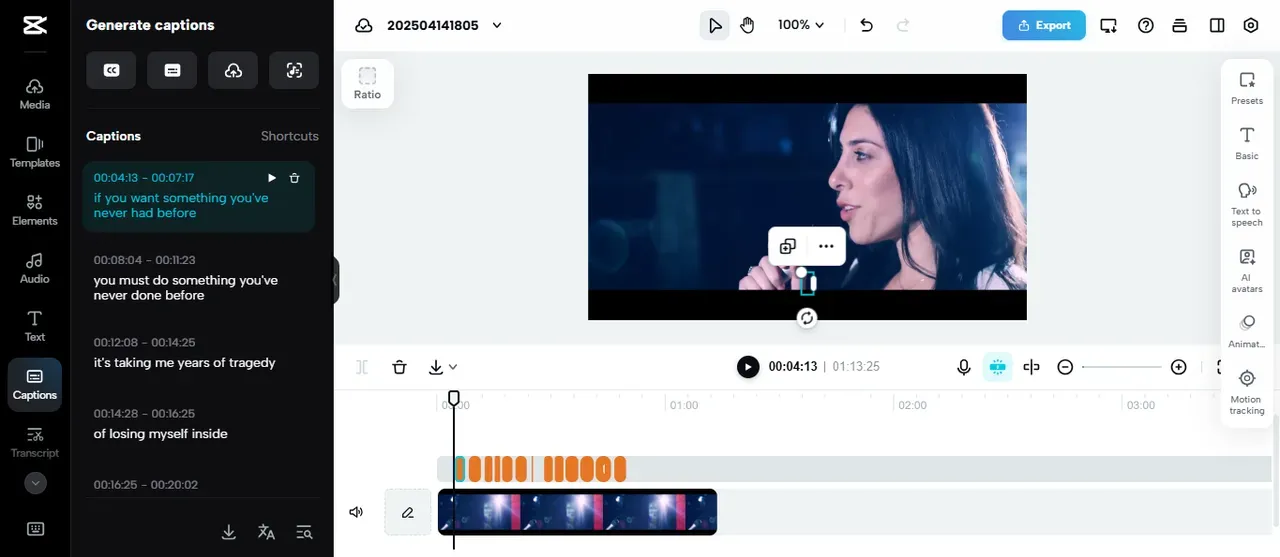The width and height of the screenshot is (1280, 557).
Task: Delete the 00:04:13 caption
Action: tap(294, 178)
